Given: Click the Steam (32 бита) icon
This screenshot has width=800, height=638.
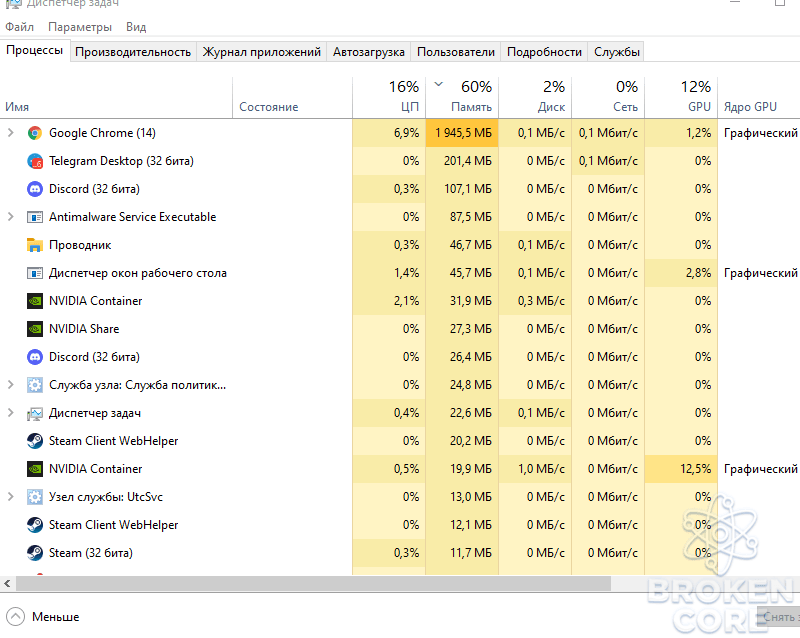Looking at the screenshot, I should click(x=35, y=553).
